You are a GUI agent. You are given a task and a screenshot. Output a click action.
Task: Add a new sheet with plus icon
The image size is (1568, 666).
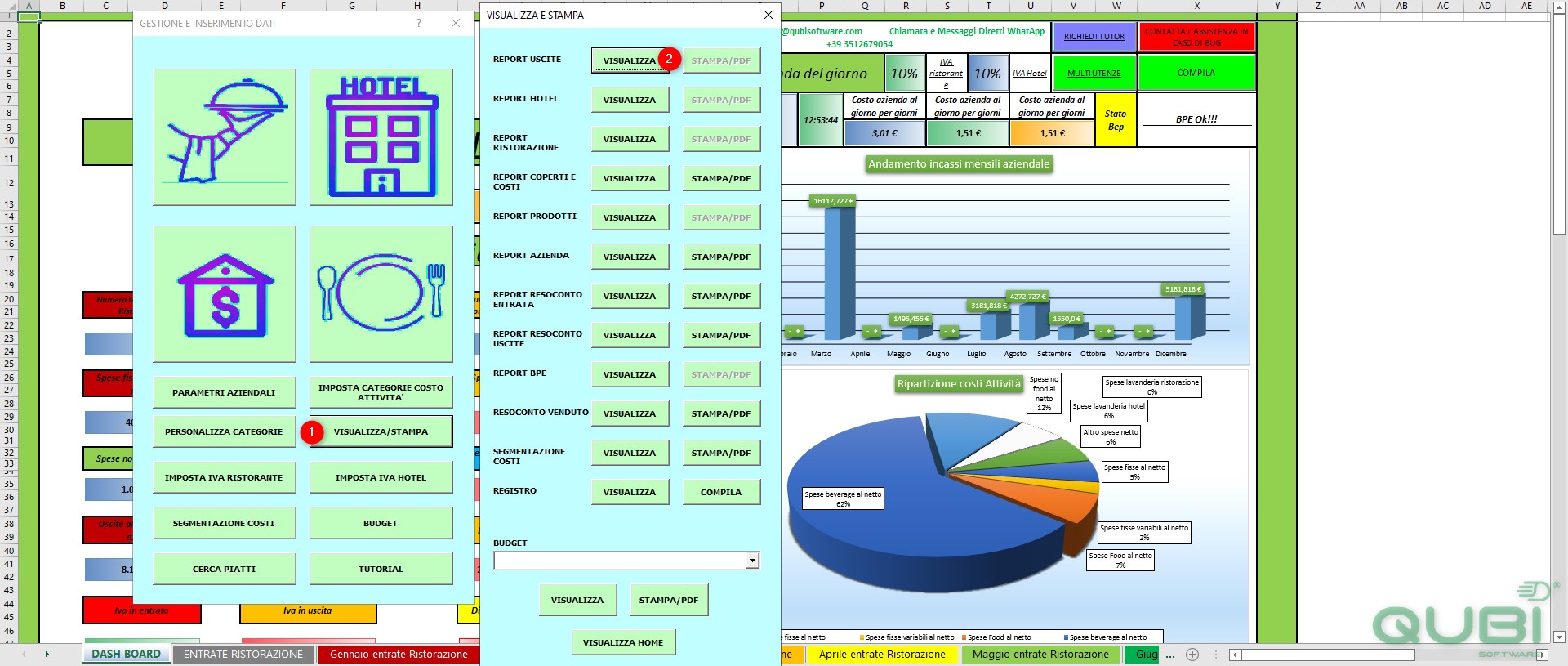1192,655
